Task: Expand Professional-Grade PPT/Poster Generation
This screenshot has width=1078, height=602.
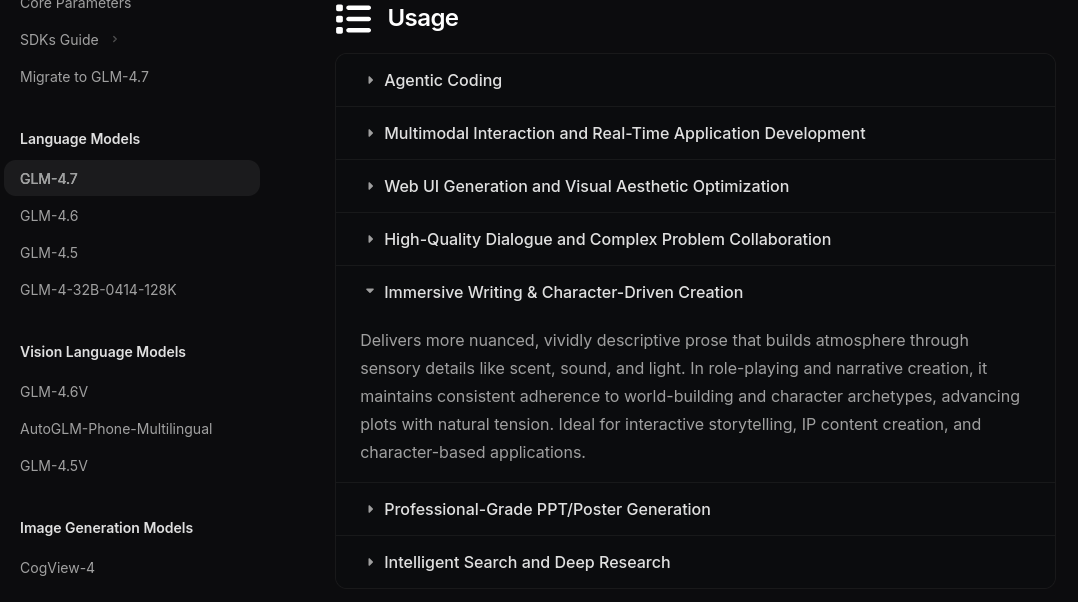Action: pyautogui.click(x=547, y=509)
